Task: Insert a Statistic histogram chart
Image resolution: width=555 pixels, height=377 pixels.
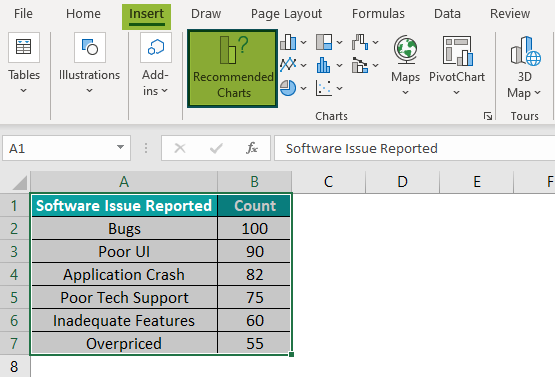Action: pyautogui.click(x=324, y=65)
